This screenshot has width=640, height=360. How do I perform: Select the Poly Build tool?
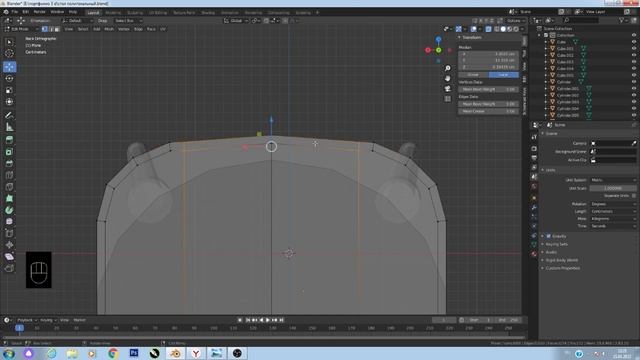tap(9, 198)
